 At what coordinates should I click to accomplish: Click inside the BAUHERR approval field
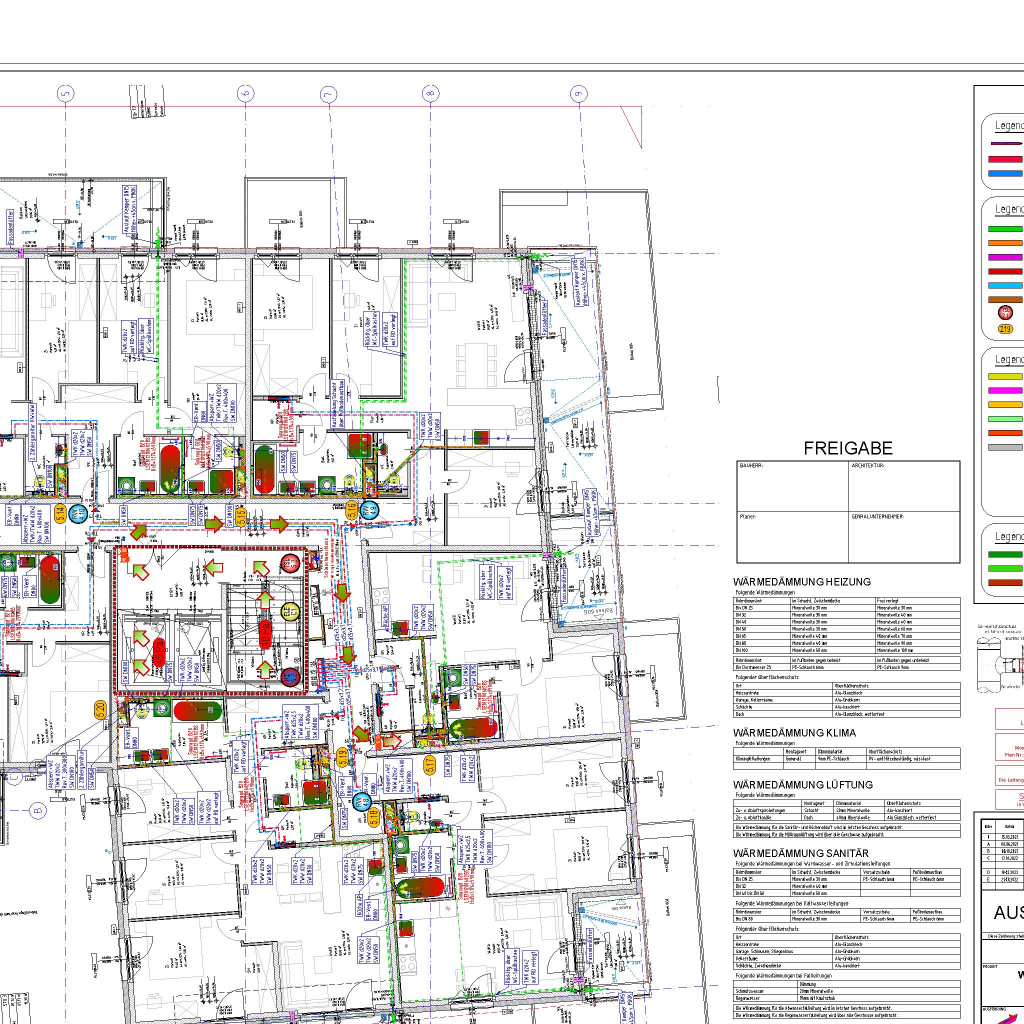click(792, 488)
